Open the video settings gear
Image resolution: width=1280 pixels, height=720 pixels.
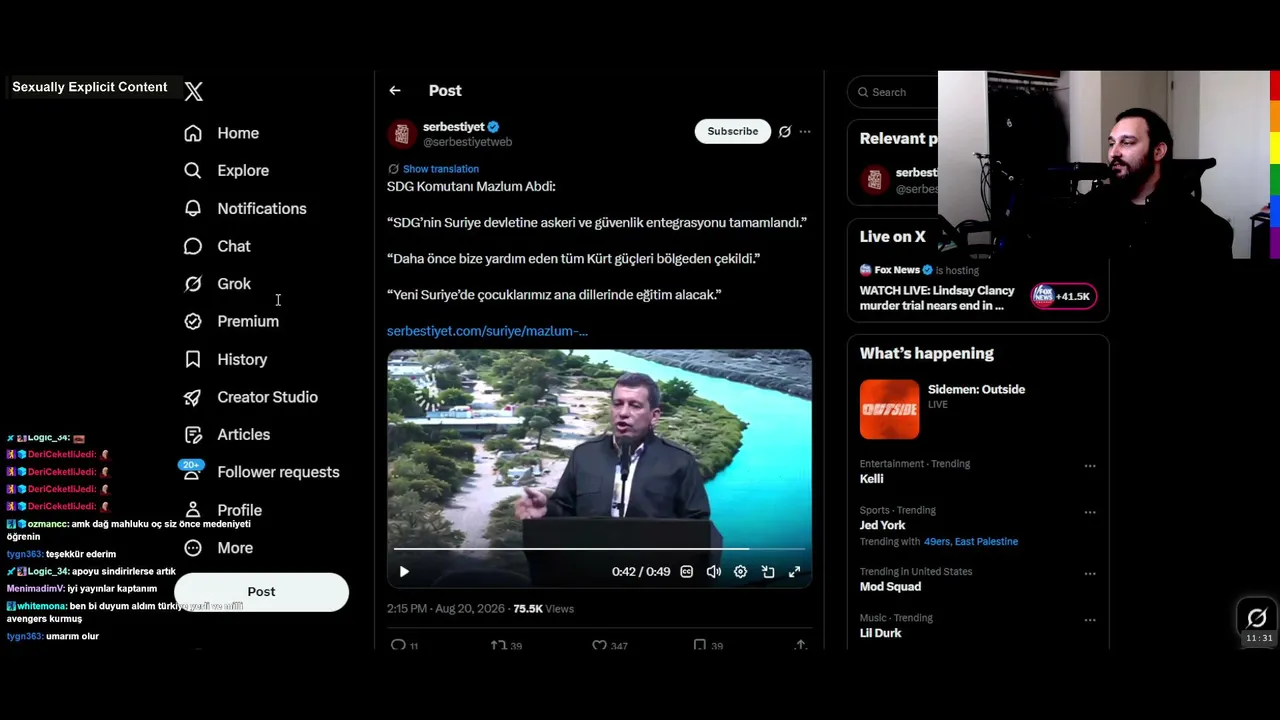point(740,572)
